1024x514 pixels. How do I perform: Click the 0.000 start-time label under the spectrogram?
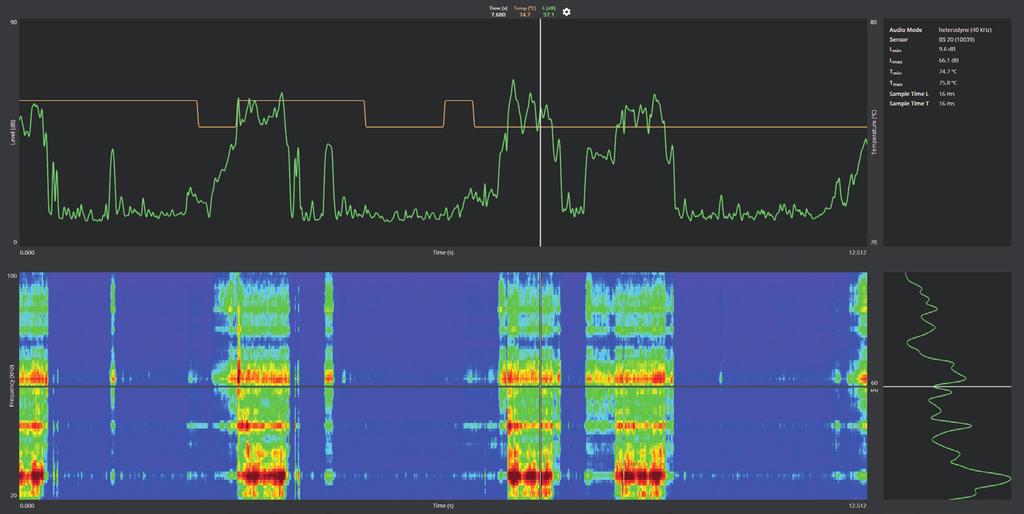pyautogui.click(x=27, y=506)
